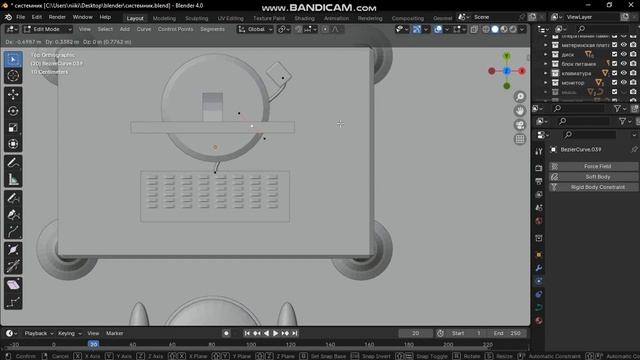640x360 pixels.
Task: Open the Physics properties tab
Action: click(x=539, y=281)
